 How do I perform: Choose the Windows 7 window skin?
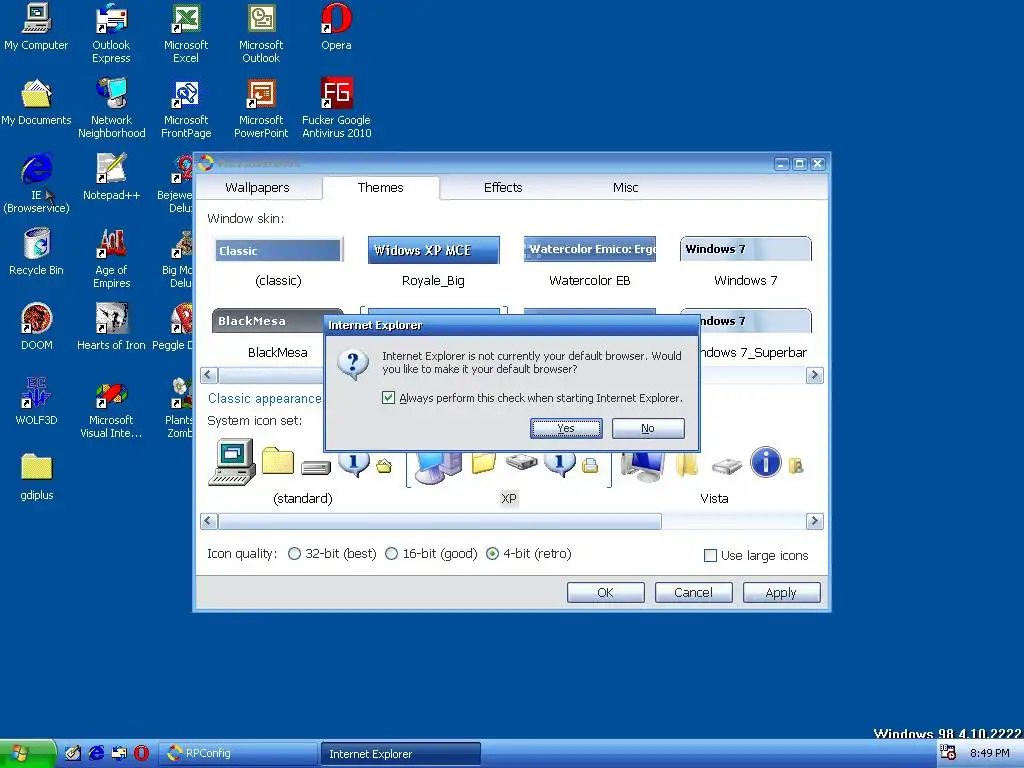pos(746,262)
